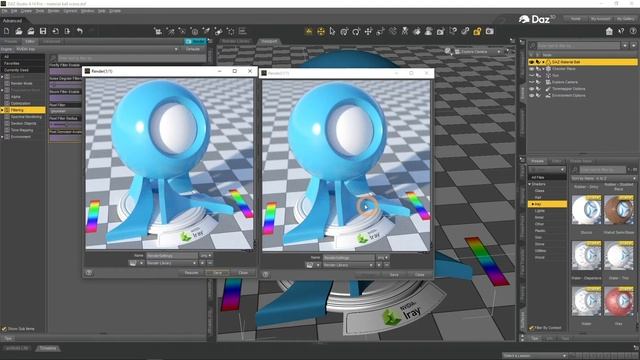Viewport: 640px width, 360px height.
Task: Open the Render menu in the menu bar
Action: click(x=53, y=11)
